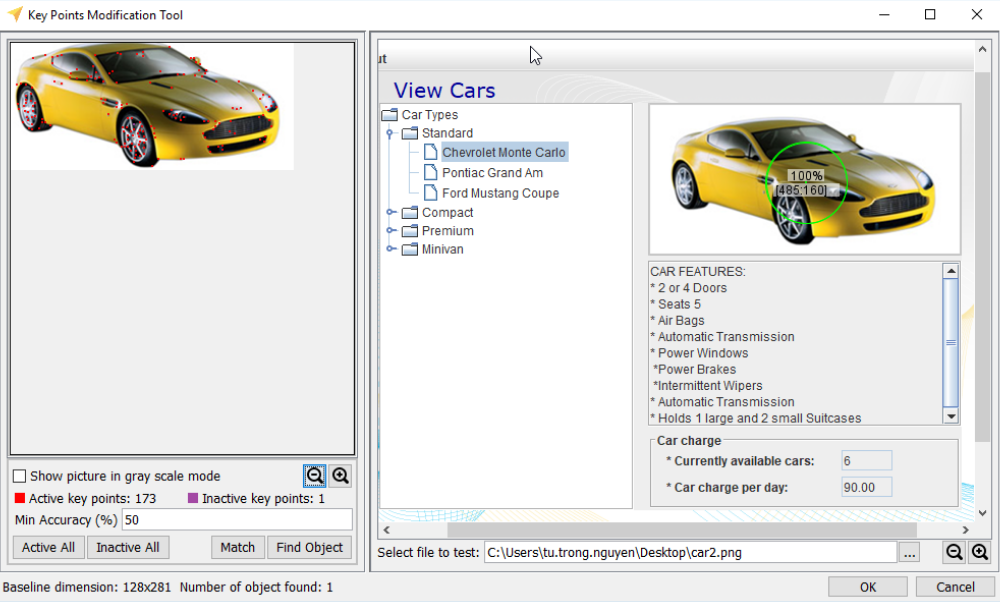Zoom out the test file view

tap(954, 552)
